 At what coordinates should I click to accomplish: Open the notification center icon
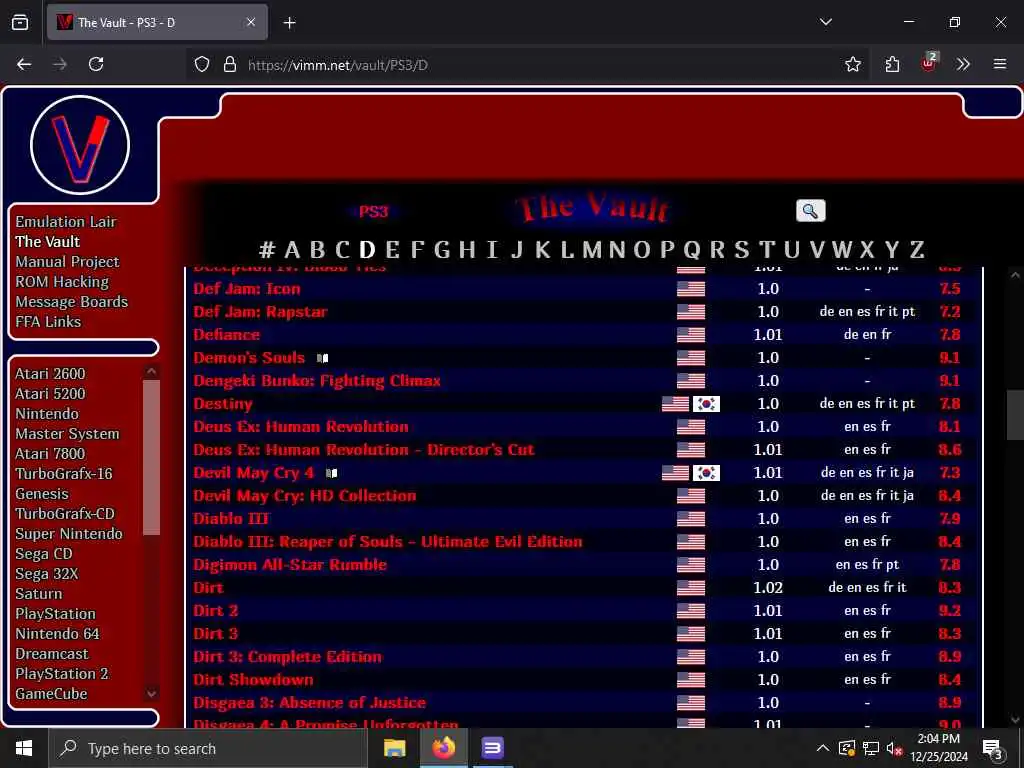(x=993, y=749)
